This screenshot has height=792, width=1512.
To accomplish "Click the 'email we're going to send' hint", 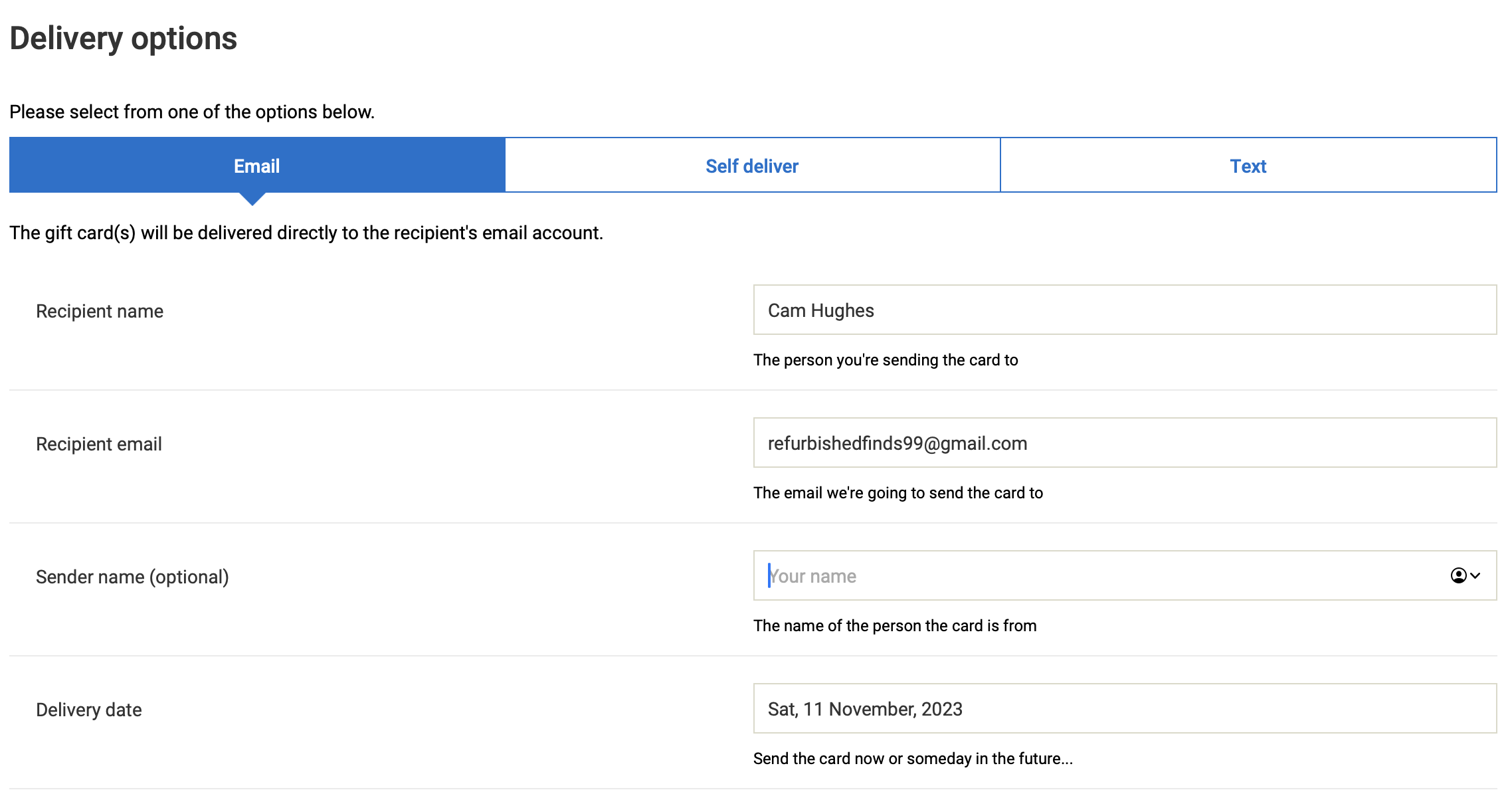I will (x=898, y=493).
